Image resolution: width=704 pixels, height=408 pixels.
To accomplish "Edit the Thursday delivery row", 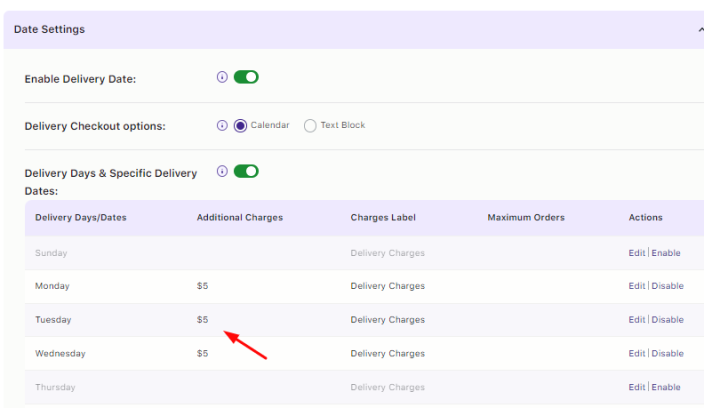I will (637, 387).
